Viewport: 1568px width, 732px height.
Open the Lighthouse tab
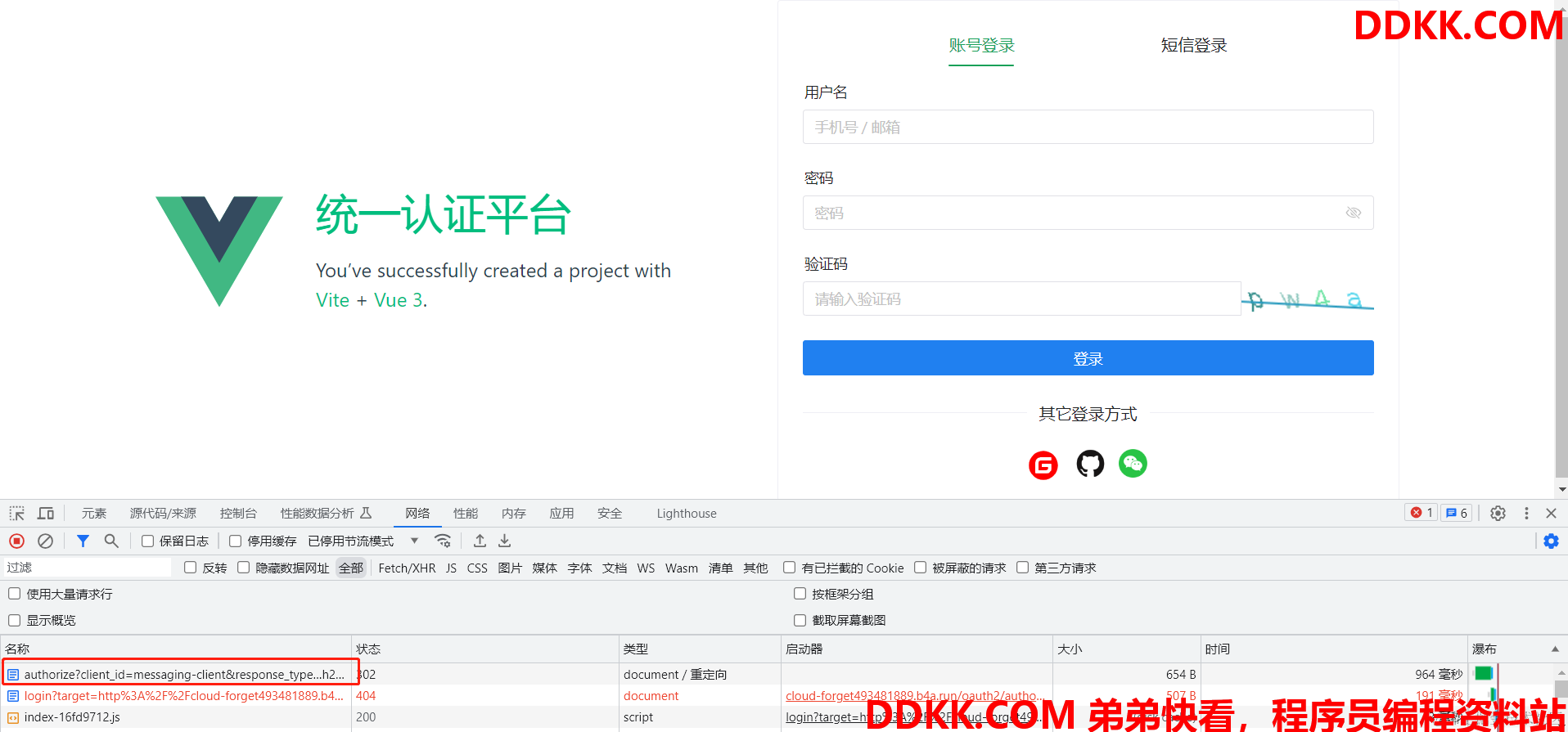[x=687, y=514]
